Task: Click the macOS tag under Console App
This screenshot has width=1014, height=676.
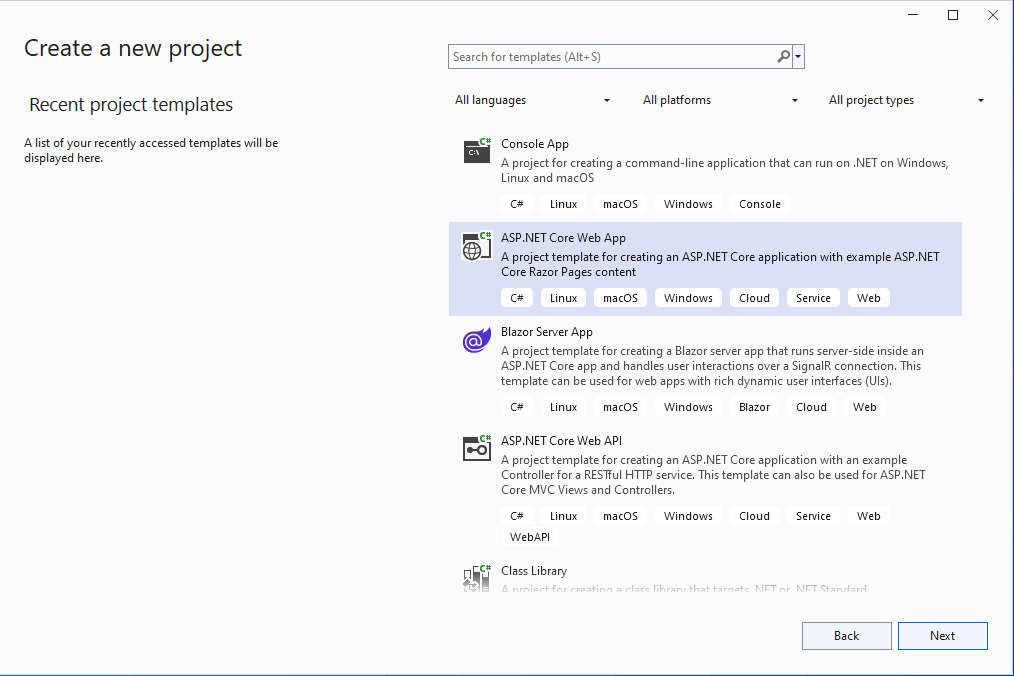Action: pyautogui.click(x=620, y=204)
